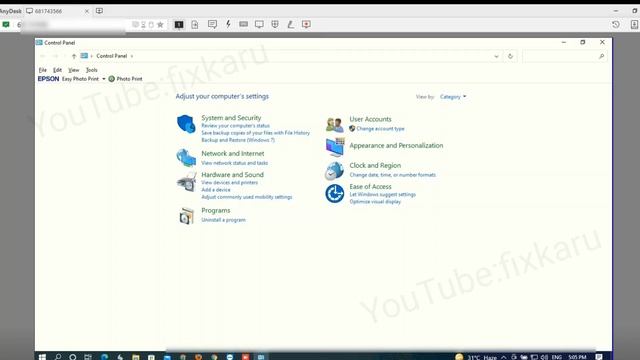Open the AnyDesk display settings icon
640x360 pixels.
pyautogui.click(x=259, y=24)
